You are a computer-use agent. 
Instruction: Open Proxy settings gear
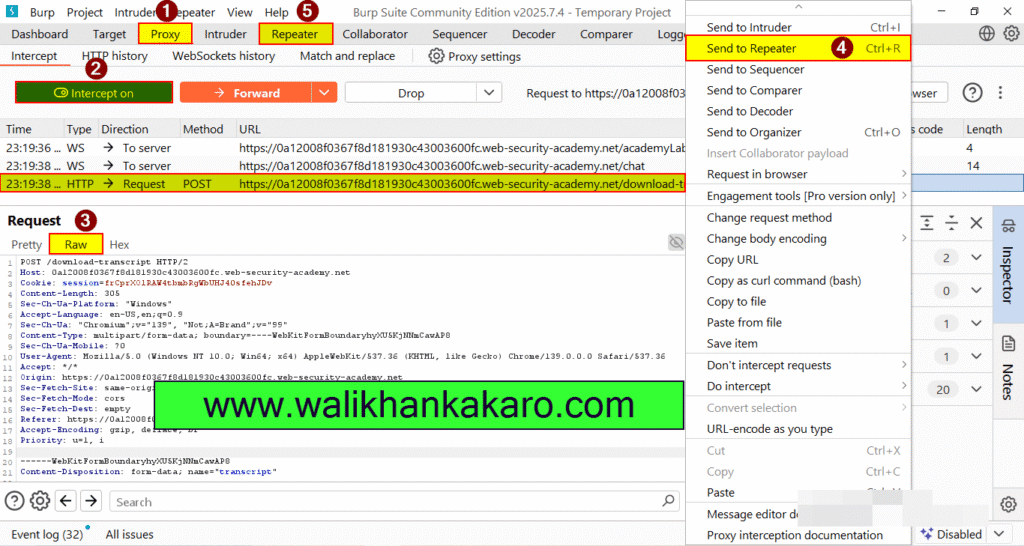click(x=436, y=56)
